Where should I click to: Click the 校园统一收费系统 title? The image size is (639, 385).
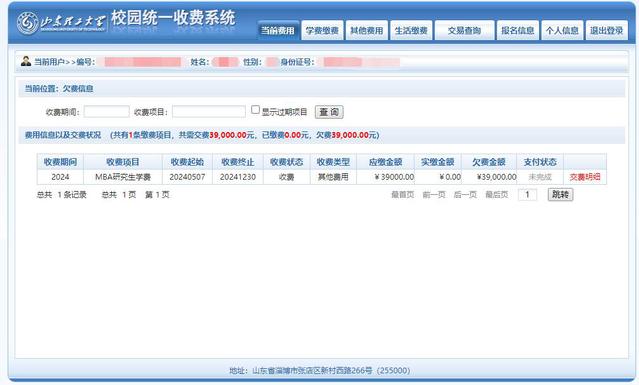[x=173, y=18]
